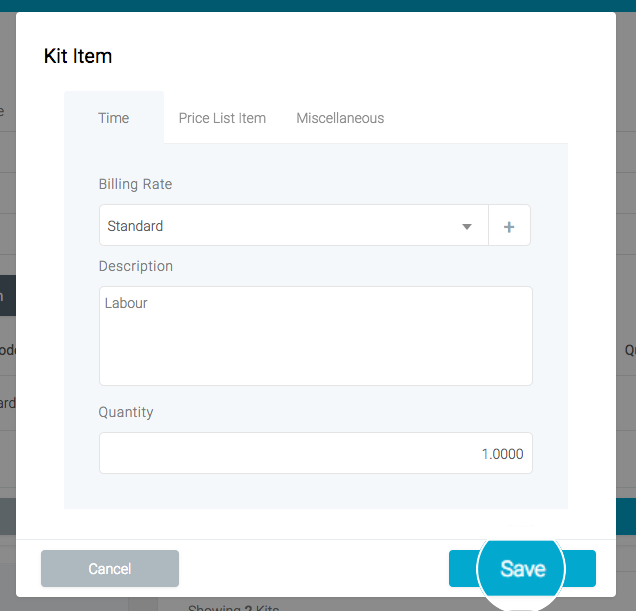636x611 pixels.
Task: Place cursor on the Labour text
Action: click(126, 303)
